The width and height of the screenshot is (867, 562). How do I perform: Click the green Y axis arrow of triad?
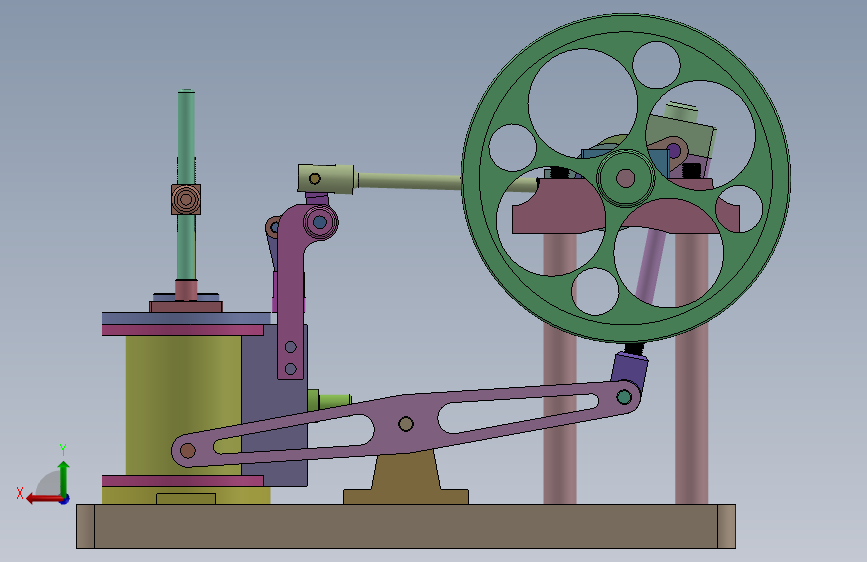coord(64,477)
